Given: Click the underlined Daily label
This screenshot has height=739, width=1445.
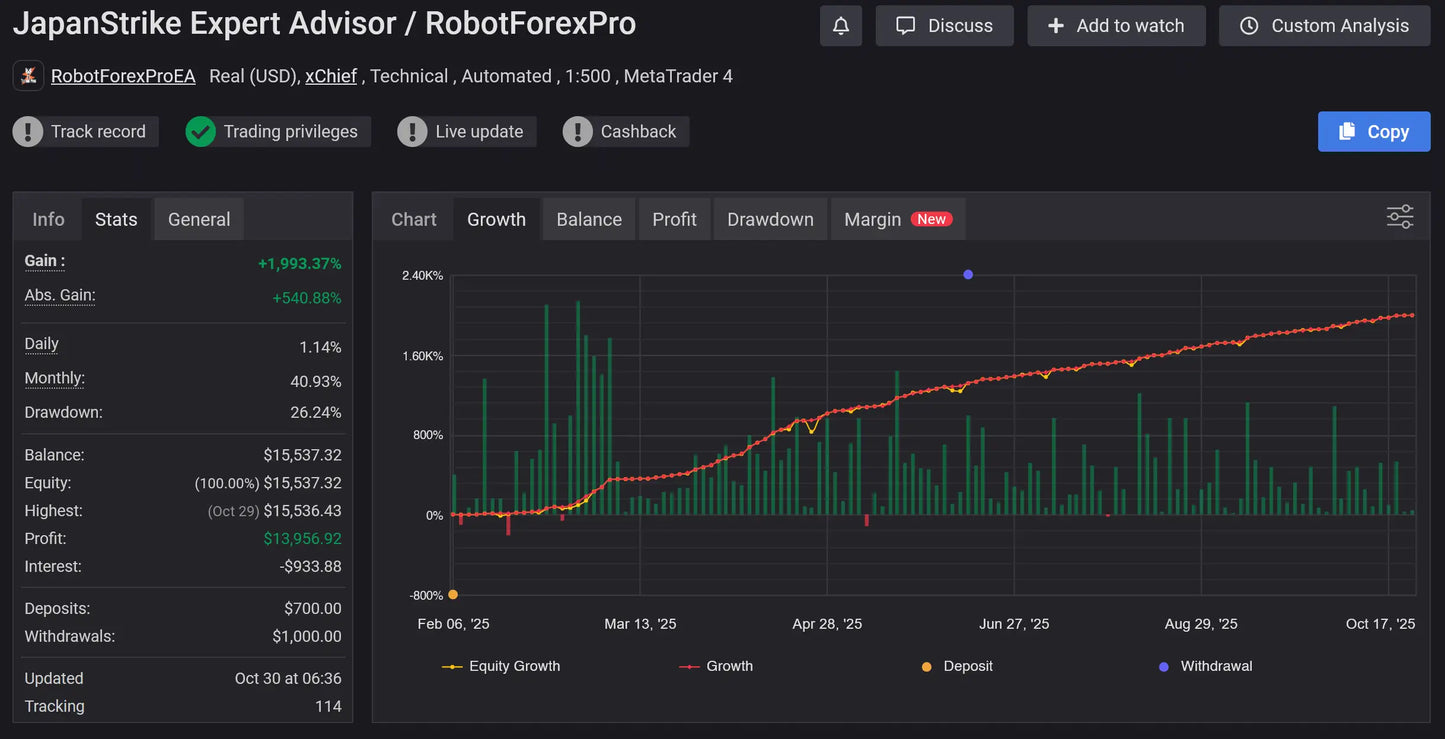Looking at the screenshot, I should [42, 344].
